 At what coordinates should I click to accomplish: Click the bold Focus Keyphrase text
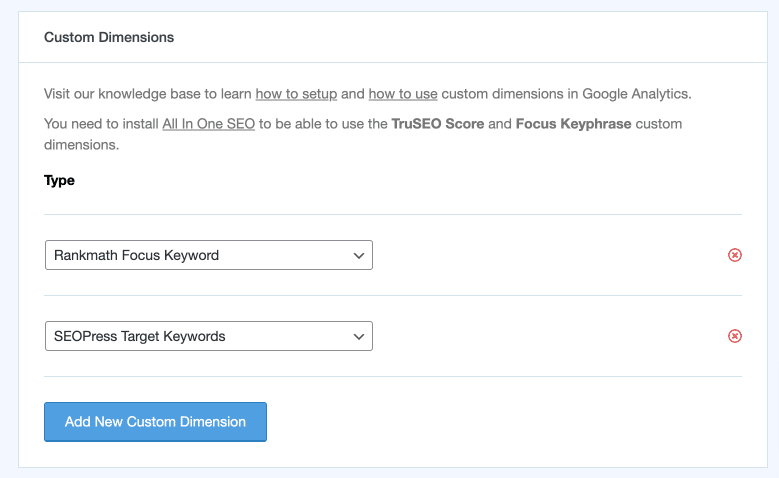tap(559, 124)
